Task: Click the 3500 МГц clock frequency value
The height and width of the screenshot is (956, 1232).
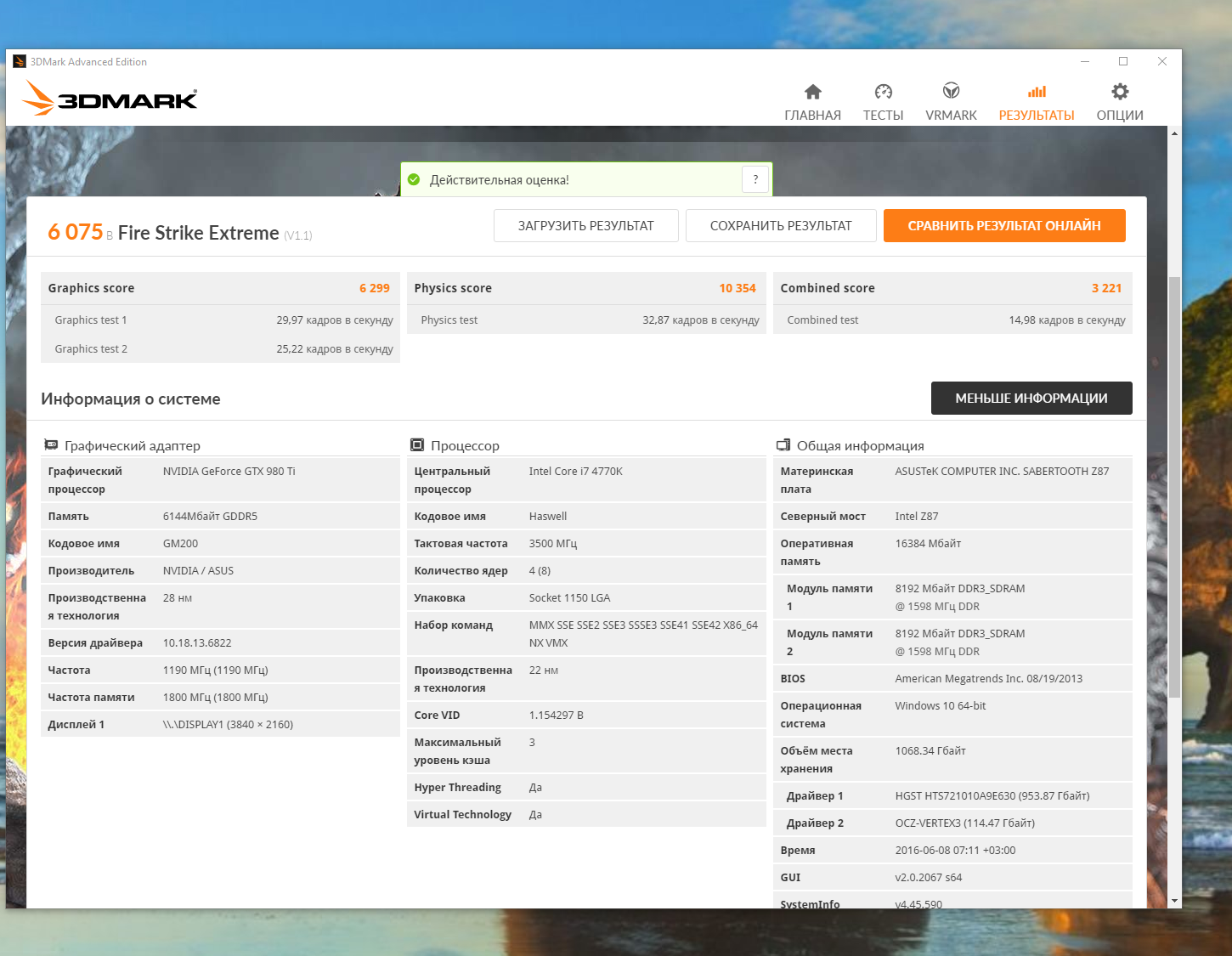Action: coord(553,543)
